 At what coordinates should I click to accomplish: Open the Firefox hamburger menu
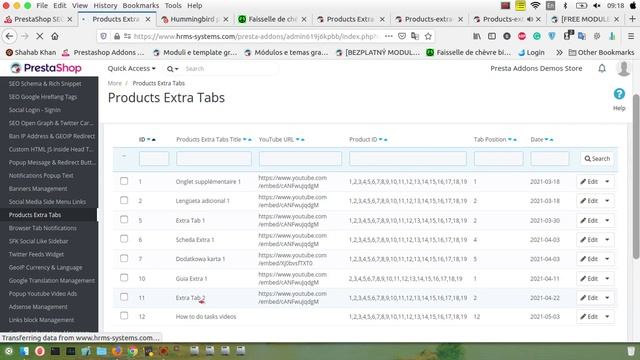(x=631, y=36)
